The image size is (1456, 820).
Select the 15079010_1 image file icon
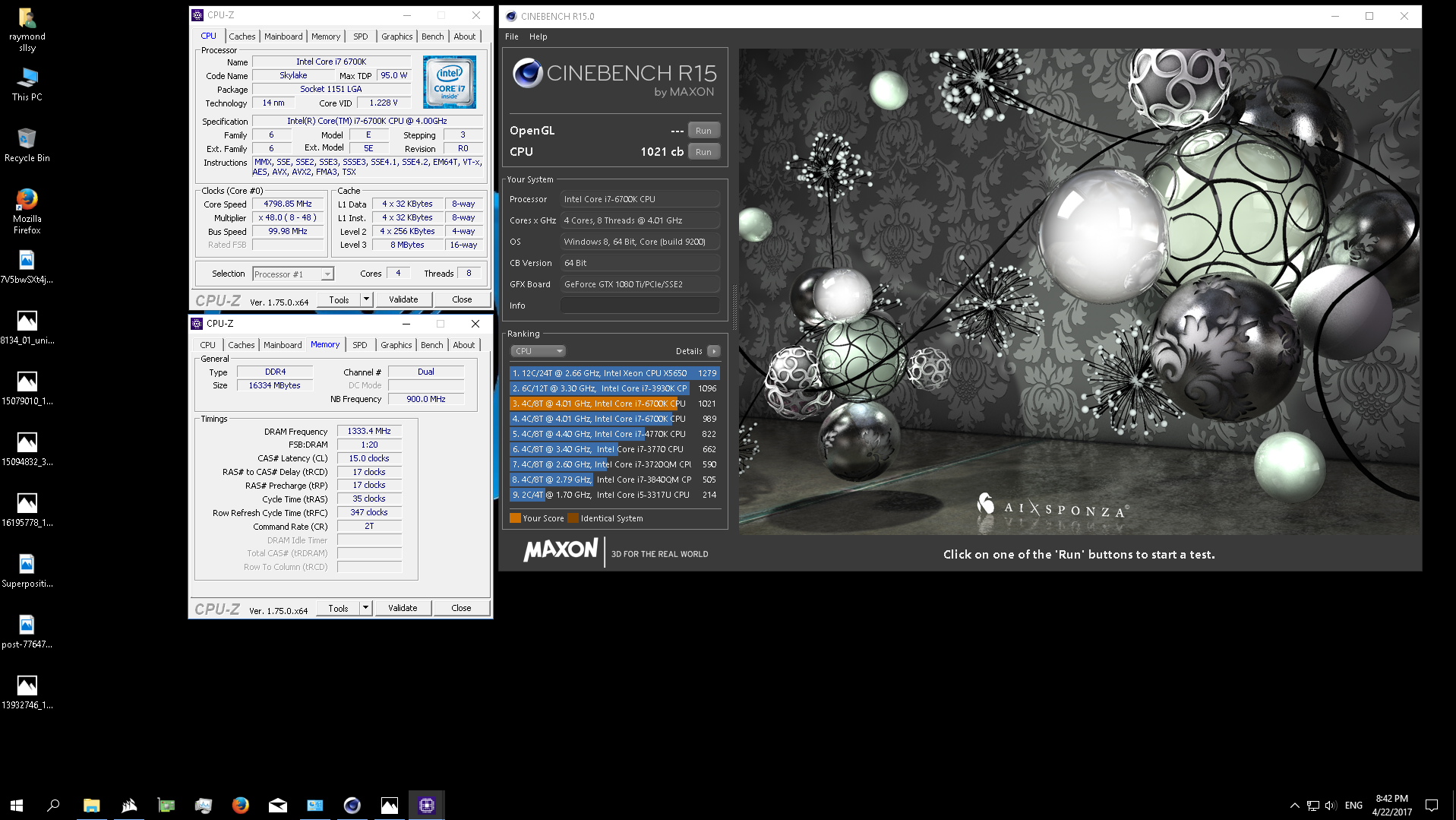coord(27,388)
